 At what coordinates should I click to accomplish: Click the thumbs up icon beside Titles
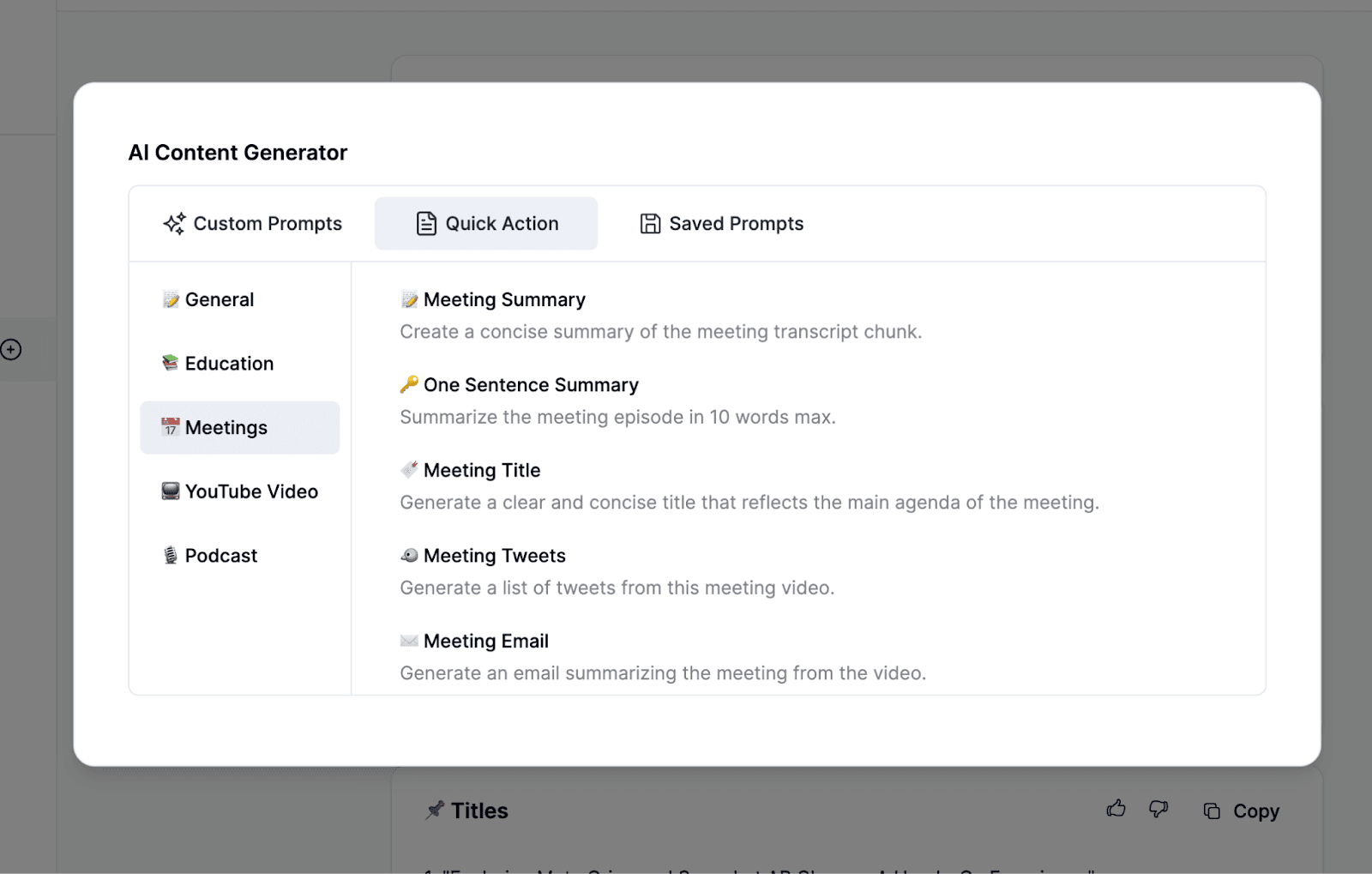click(1116, 808)
